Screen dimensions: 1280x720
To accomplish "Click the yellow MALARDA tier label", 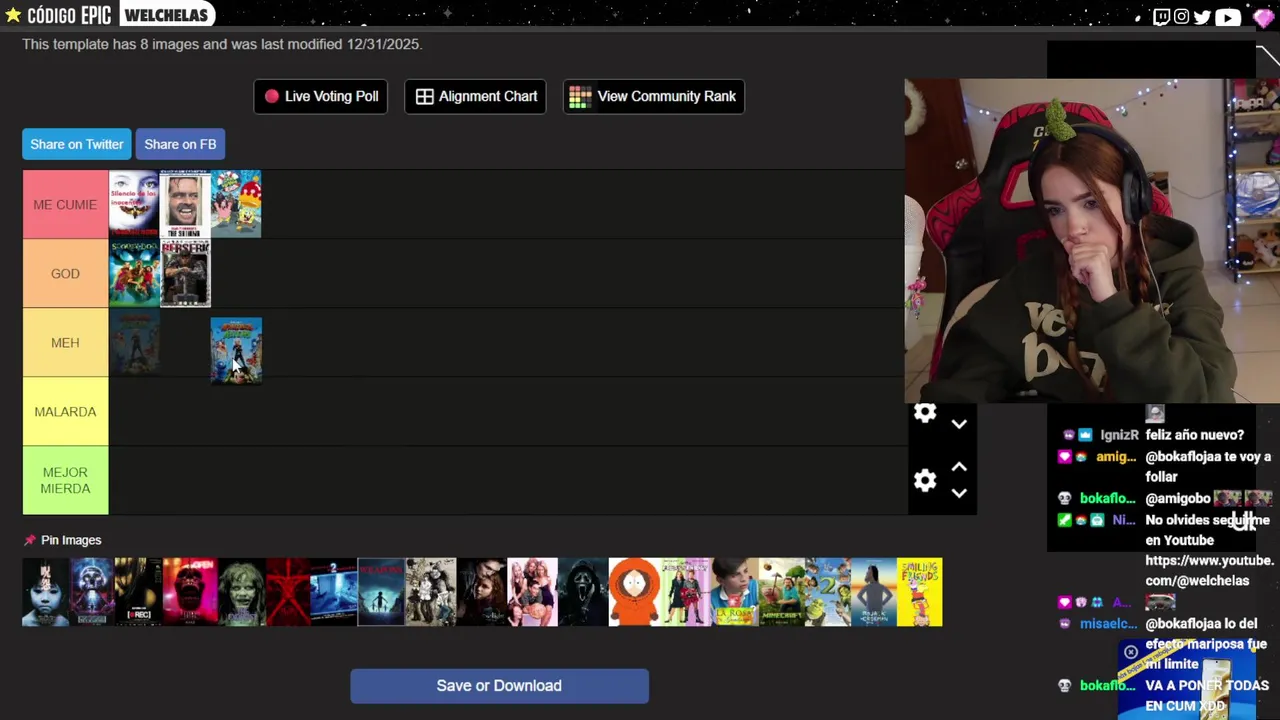I will click(x=65, y=411).
